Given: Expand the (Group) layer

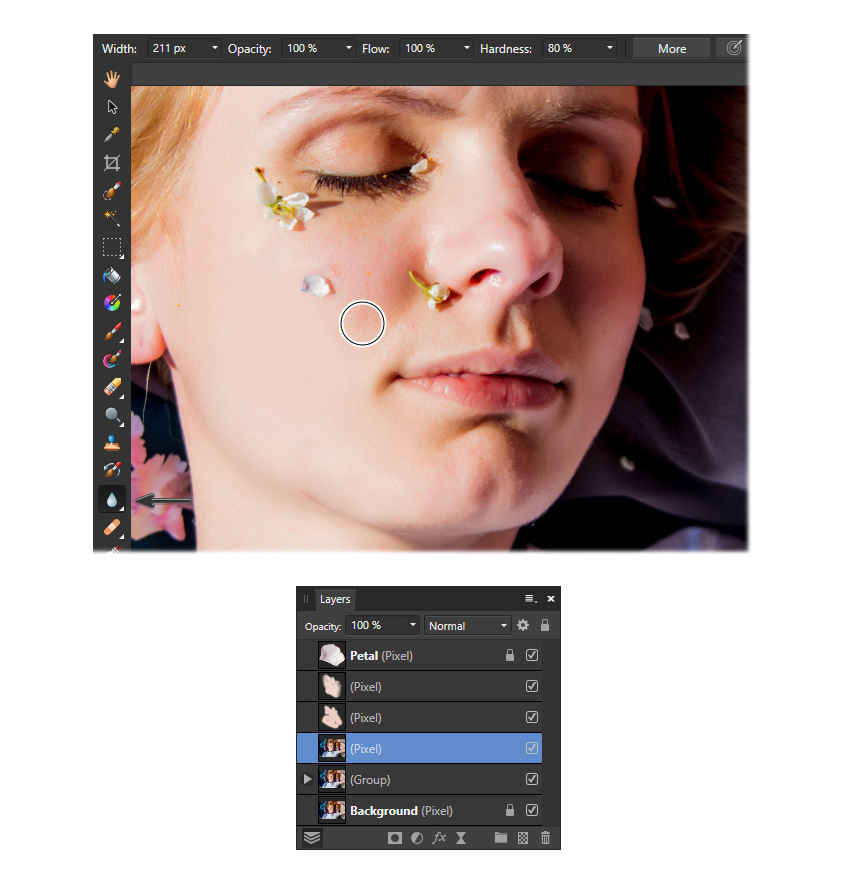Looking at the screenshot, I should click(307, 779).
